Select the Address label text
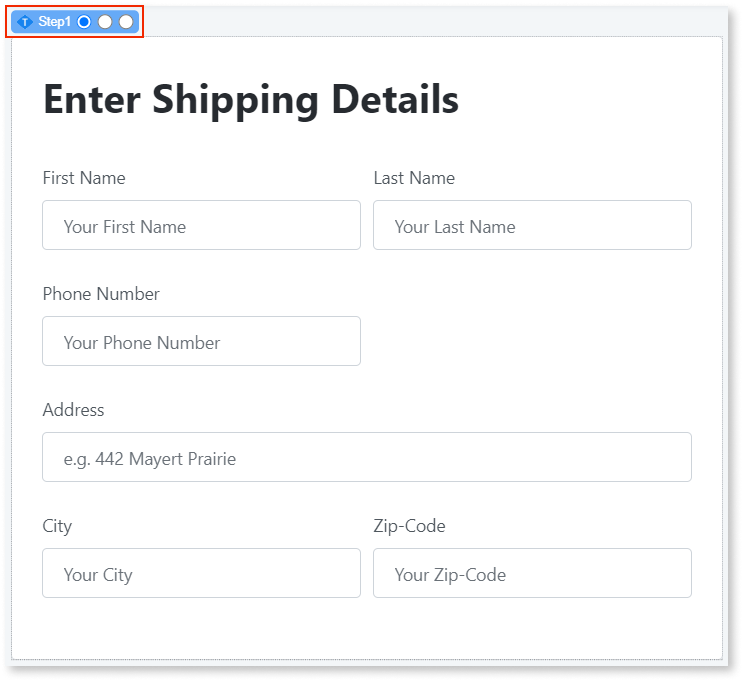743x681 pixels. point(73,410)
